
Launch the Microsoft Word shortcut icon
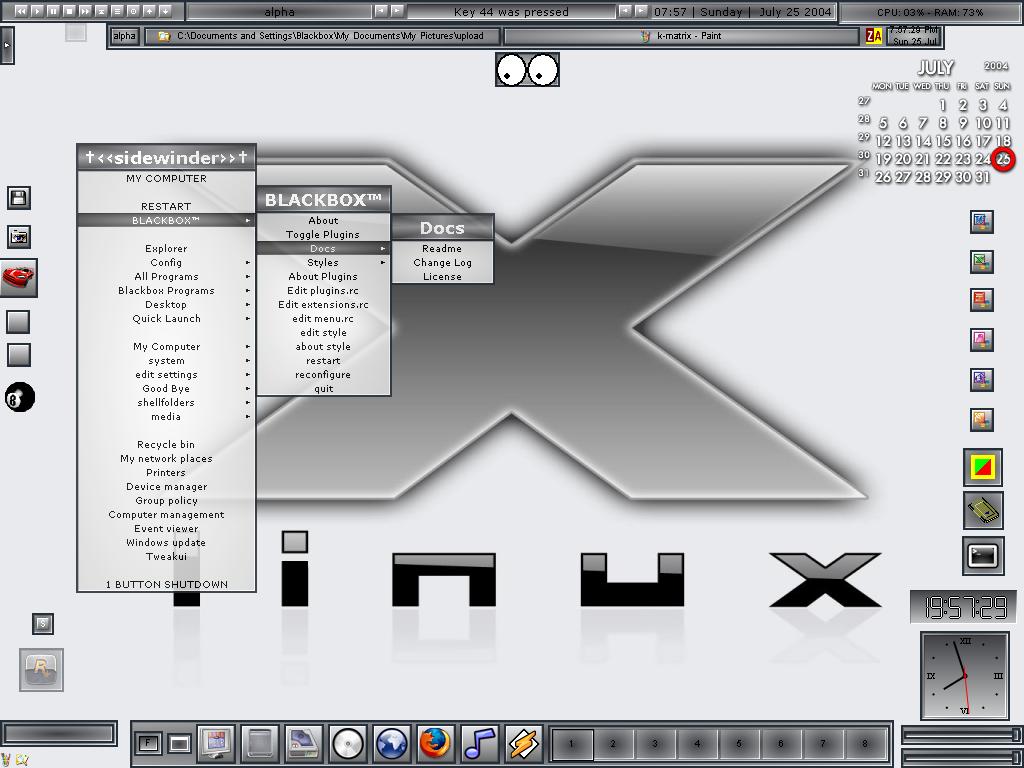click(x=982, y=222)
